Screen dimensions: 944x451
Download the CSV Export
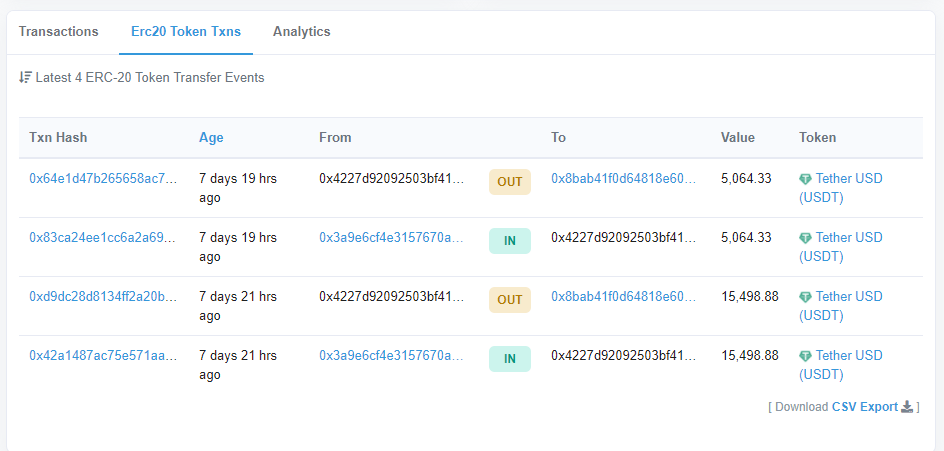pos(865,406)
